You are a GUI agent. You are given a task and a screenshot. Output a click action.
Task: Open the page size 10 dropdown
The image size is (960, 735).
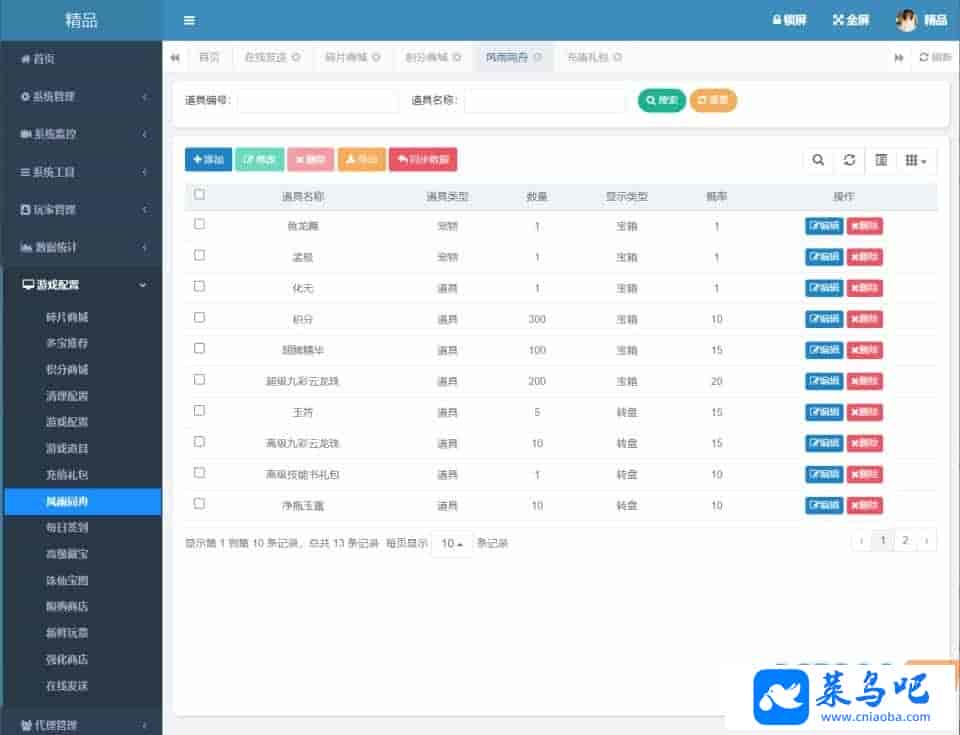(452, 543)
